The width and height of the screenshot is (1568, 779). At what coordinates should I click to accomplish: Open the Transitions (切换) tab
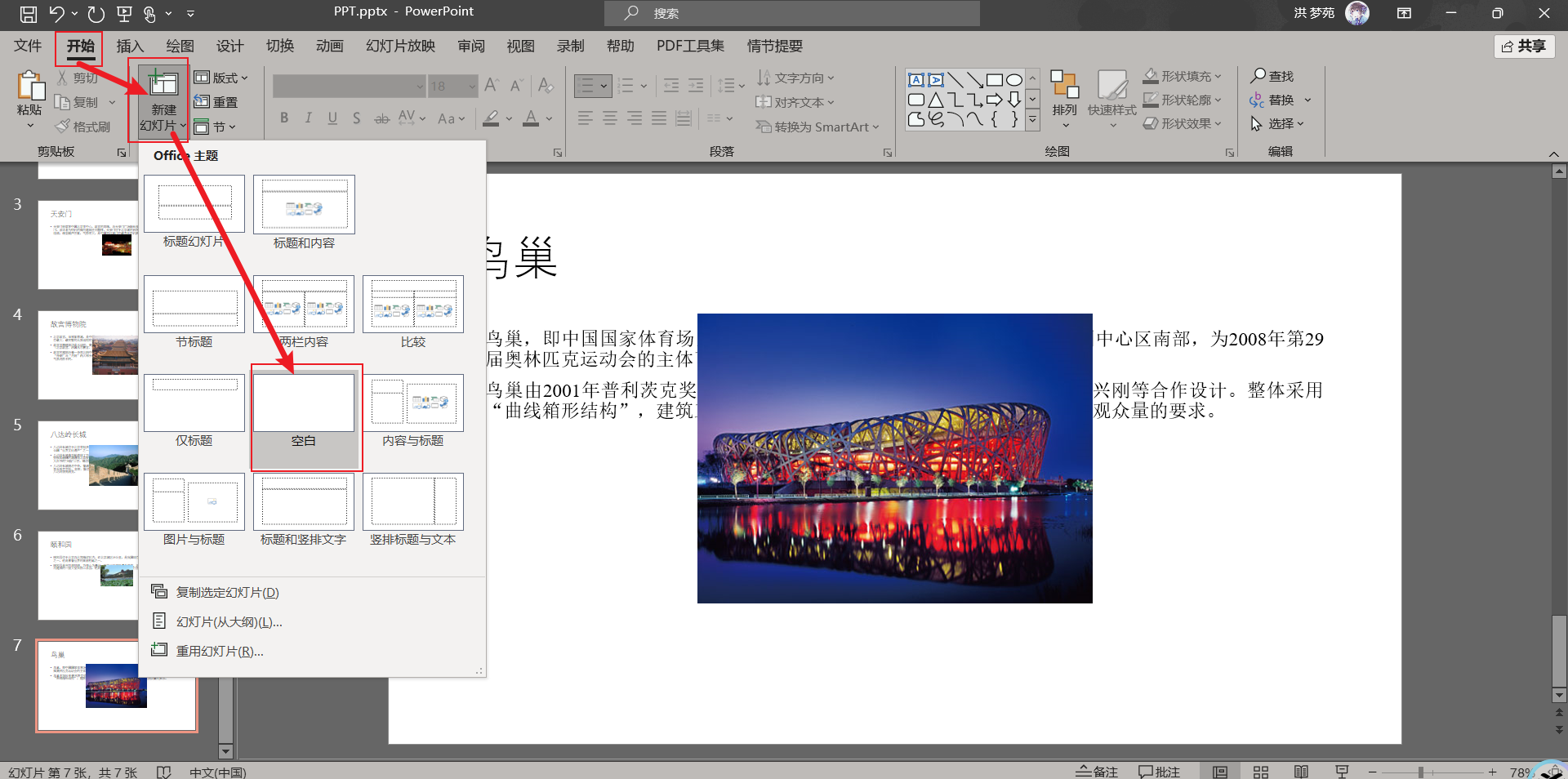(279, 47)
